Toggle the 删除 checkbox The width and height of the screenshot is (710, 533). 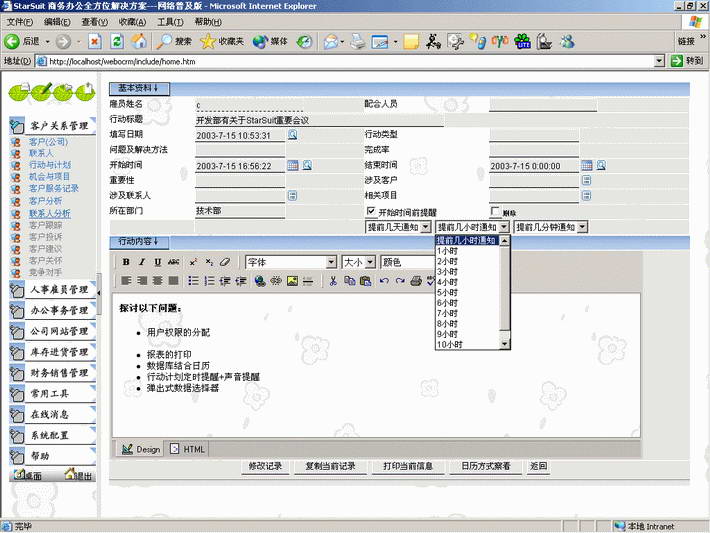coord(495,211)
